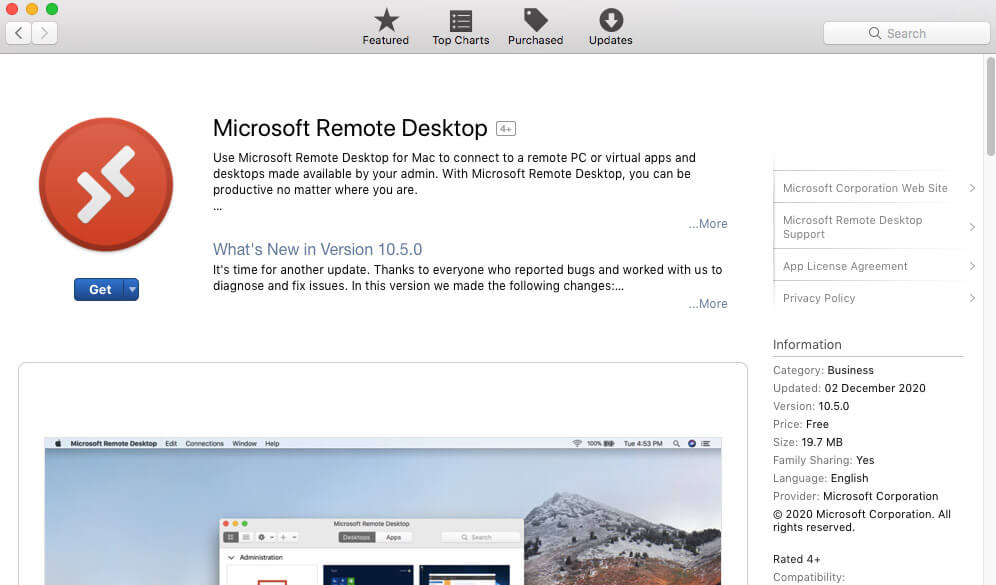
Task: Open the Purchased tag tab
Action: (x=535, y=27)
